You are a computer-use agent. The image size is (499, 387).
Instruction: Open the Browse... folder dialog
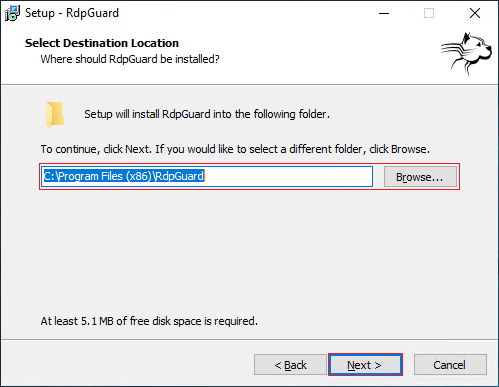click(x=420, y=177)
